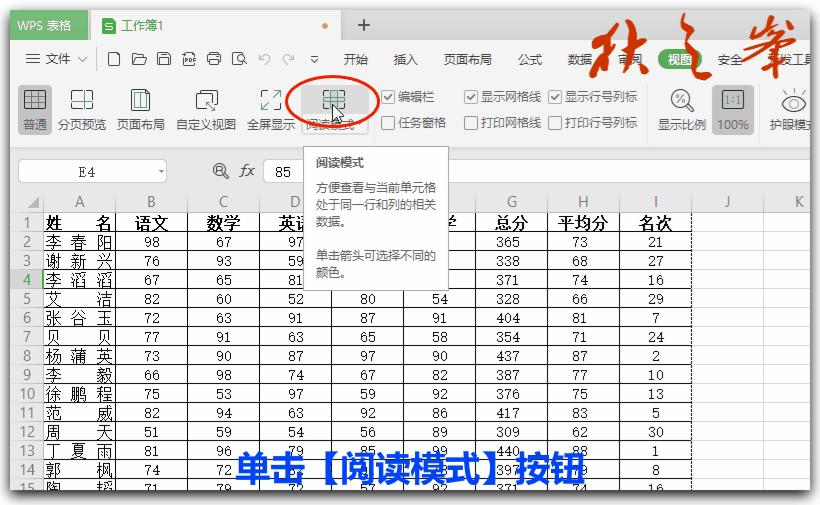Switch to 分页预览 page break preview
The width and height of the screenshot is (820, 505).
coord(82,110)
